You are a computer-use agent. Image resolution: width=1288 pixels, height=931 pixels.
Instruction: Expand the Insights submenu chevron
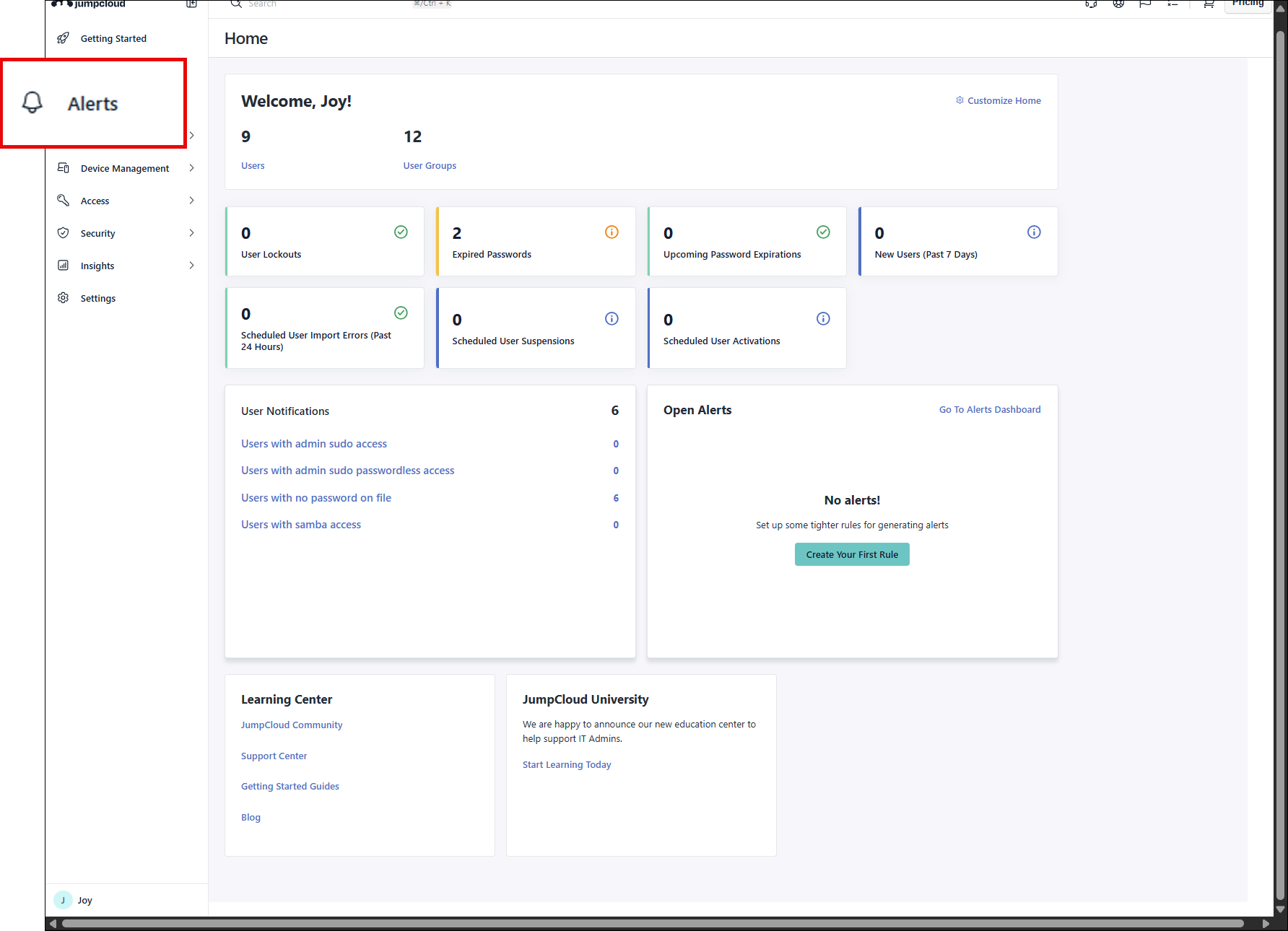coord(191,266)
